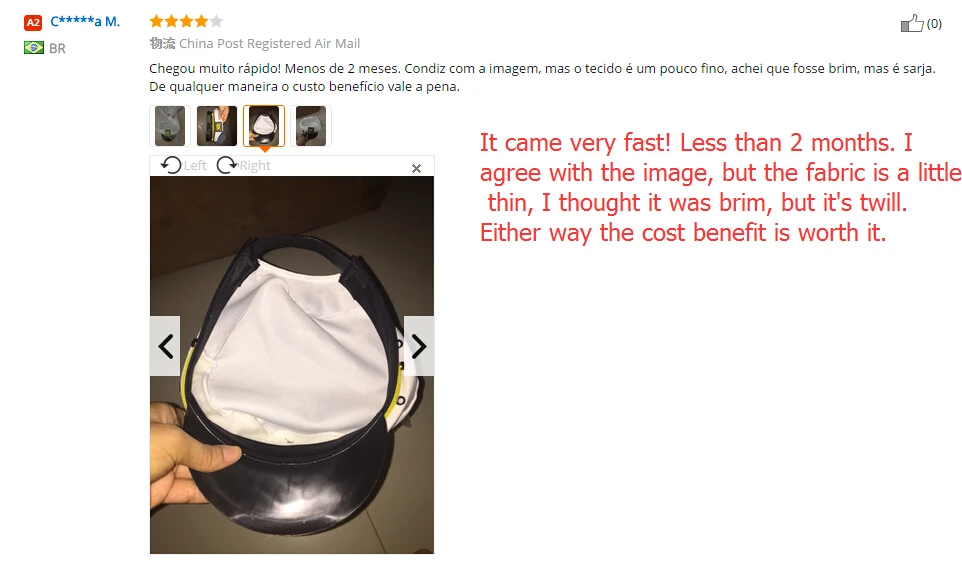This screenshot has height=563, width=962.
Task: Rotate the review photo left
Action: click(183, 165)
